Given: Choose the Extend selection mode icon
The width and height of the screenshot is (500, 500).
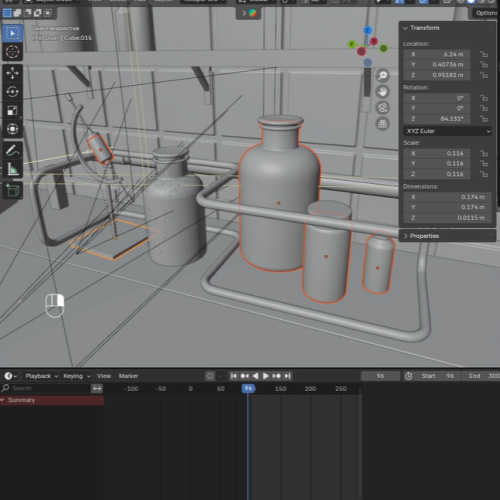Looking at the screenshot, I should click(17, 13).
